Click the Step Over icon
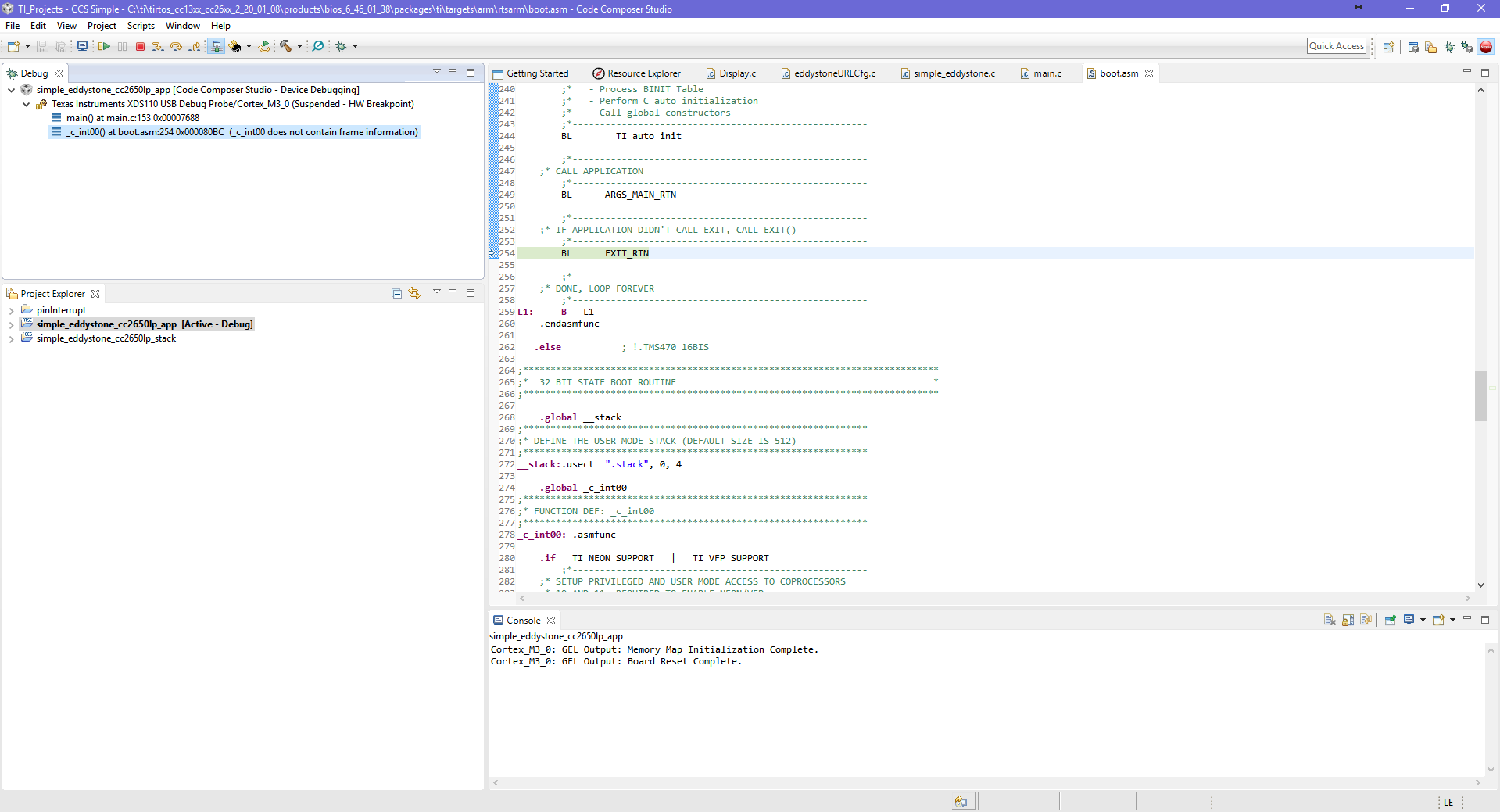 176,47
